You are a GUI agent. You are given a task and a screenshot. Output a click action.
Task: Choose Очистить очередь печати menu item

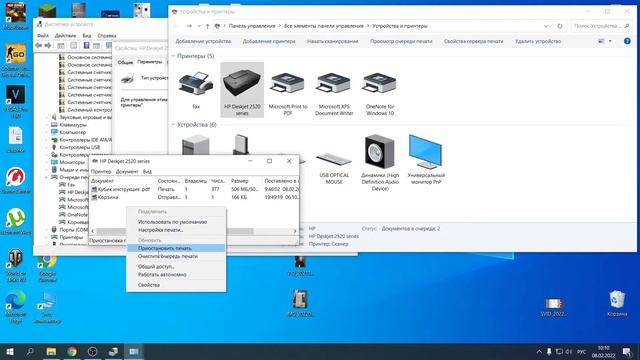coord(176,256)
